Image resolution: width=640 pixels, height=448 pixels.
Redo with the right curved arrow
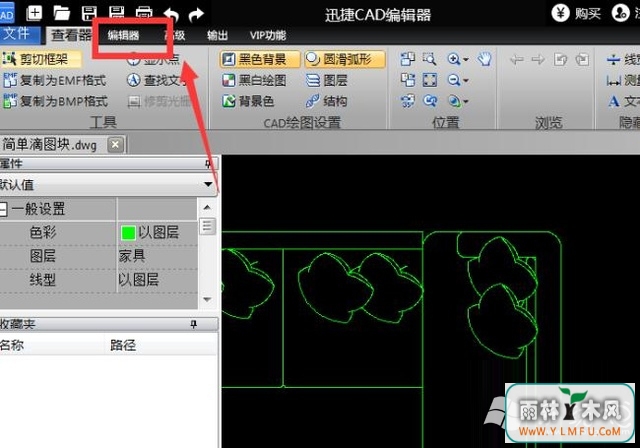tap(196, 15)
